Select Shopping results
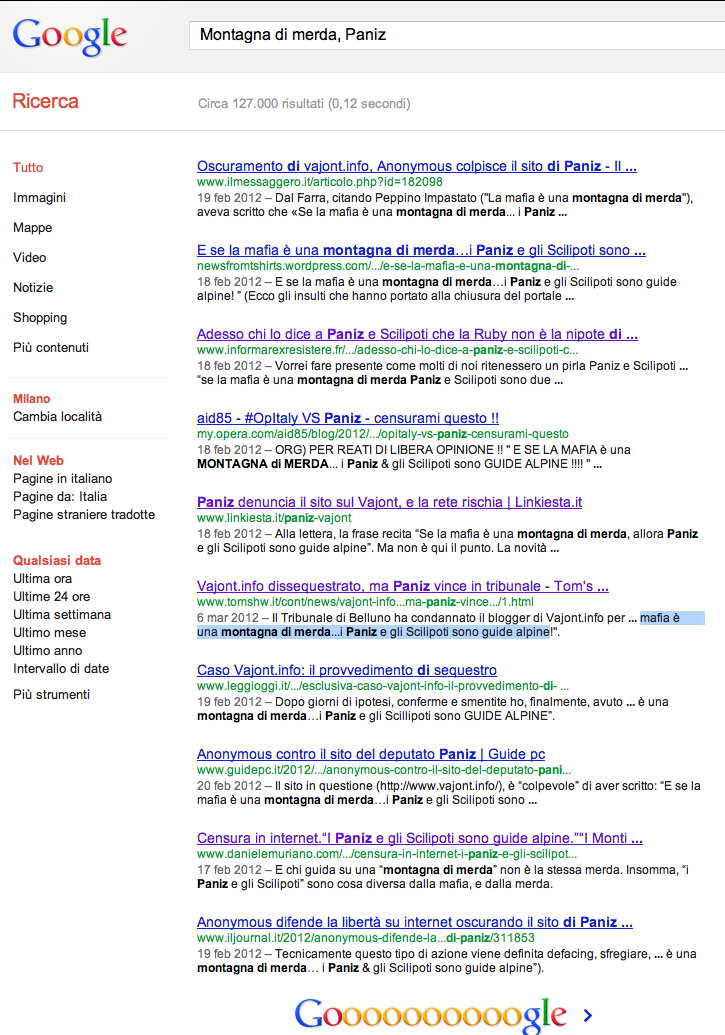This screenshot has height=1035, width=725. click(40, 317)
